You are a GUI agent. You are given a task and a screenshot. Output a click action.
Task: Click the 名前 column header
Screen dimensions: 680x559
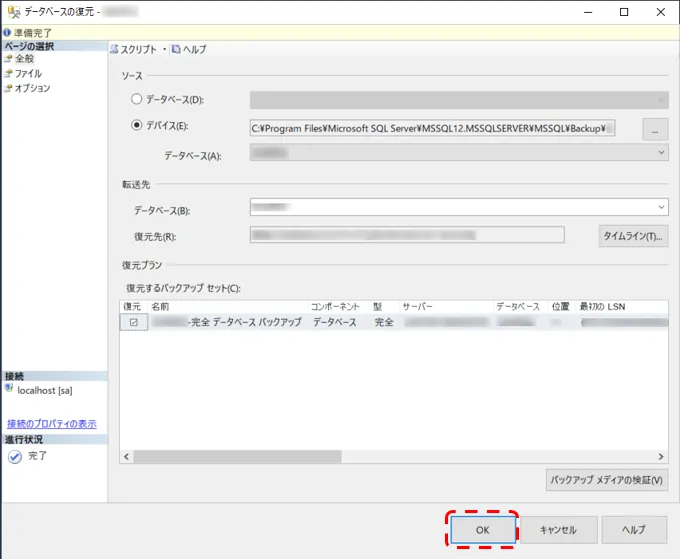(x=161, y=306)
